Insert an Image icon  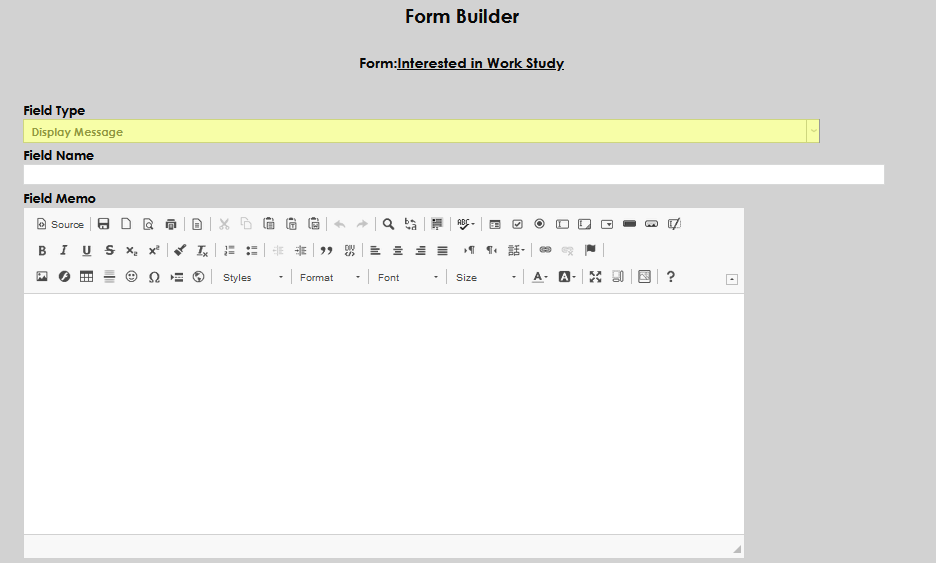(42, 276)
